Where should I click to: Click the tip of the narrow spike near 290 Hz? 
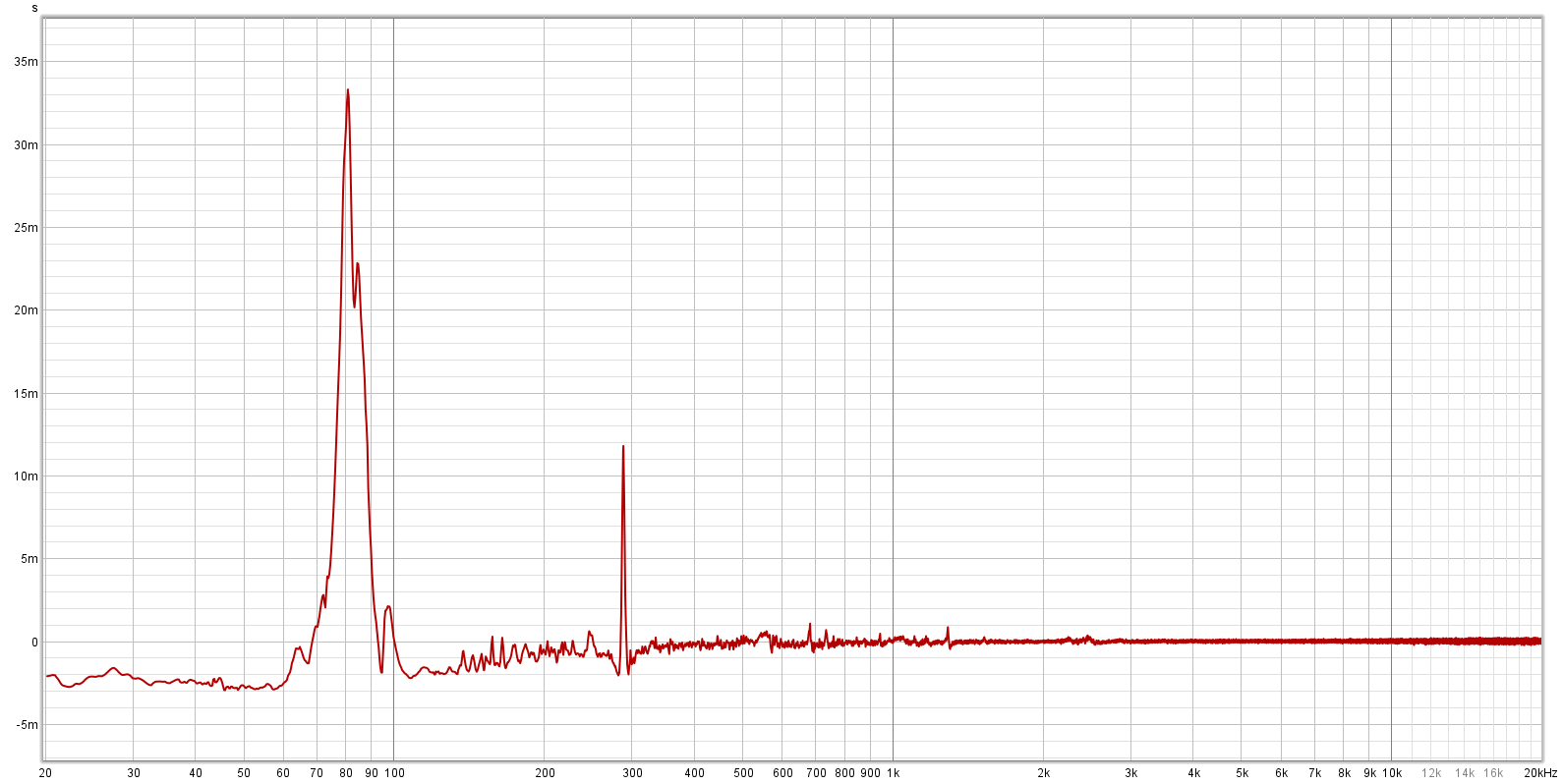pos(623,447)
